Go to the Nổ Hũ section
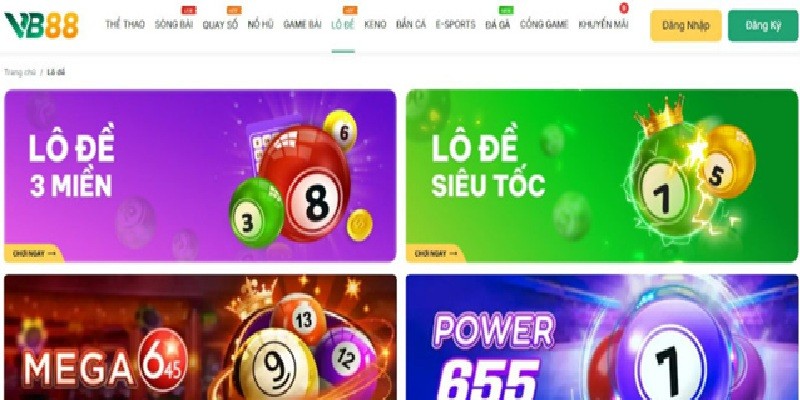This screenshot has height=400, width=800. click(x=261, y=24)
